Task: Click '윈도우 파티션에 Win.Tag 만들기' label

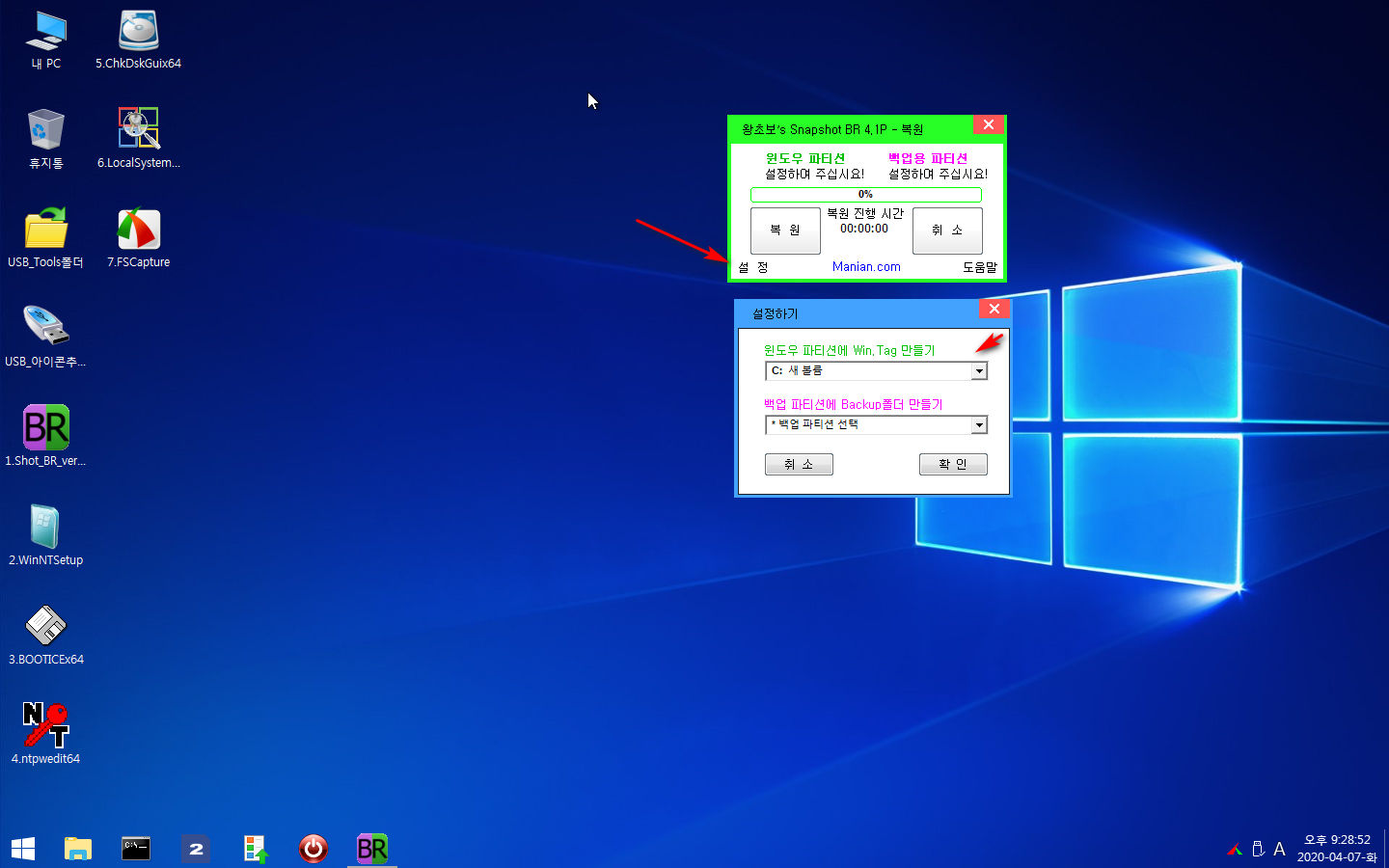Action: pos(850,350)
